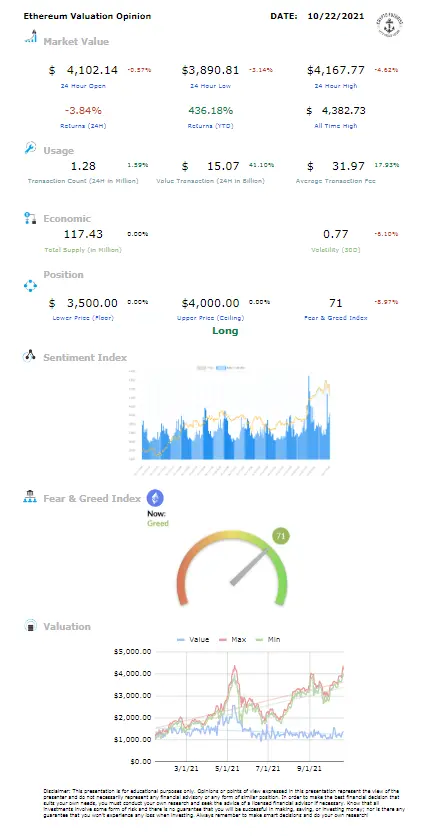Click the Sentiment Index bar chart
This screenshot has width=437, height=837.
coord(231,419)
